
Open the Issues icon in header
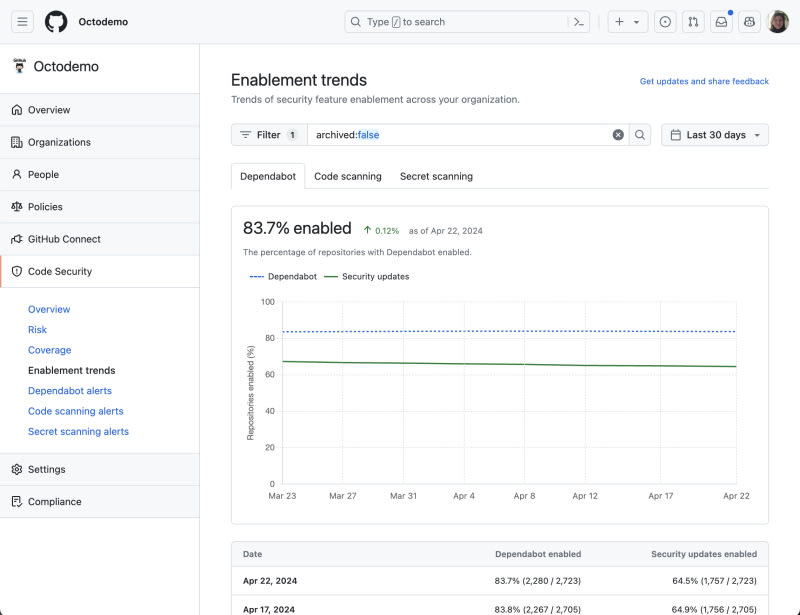(665, 22)
